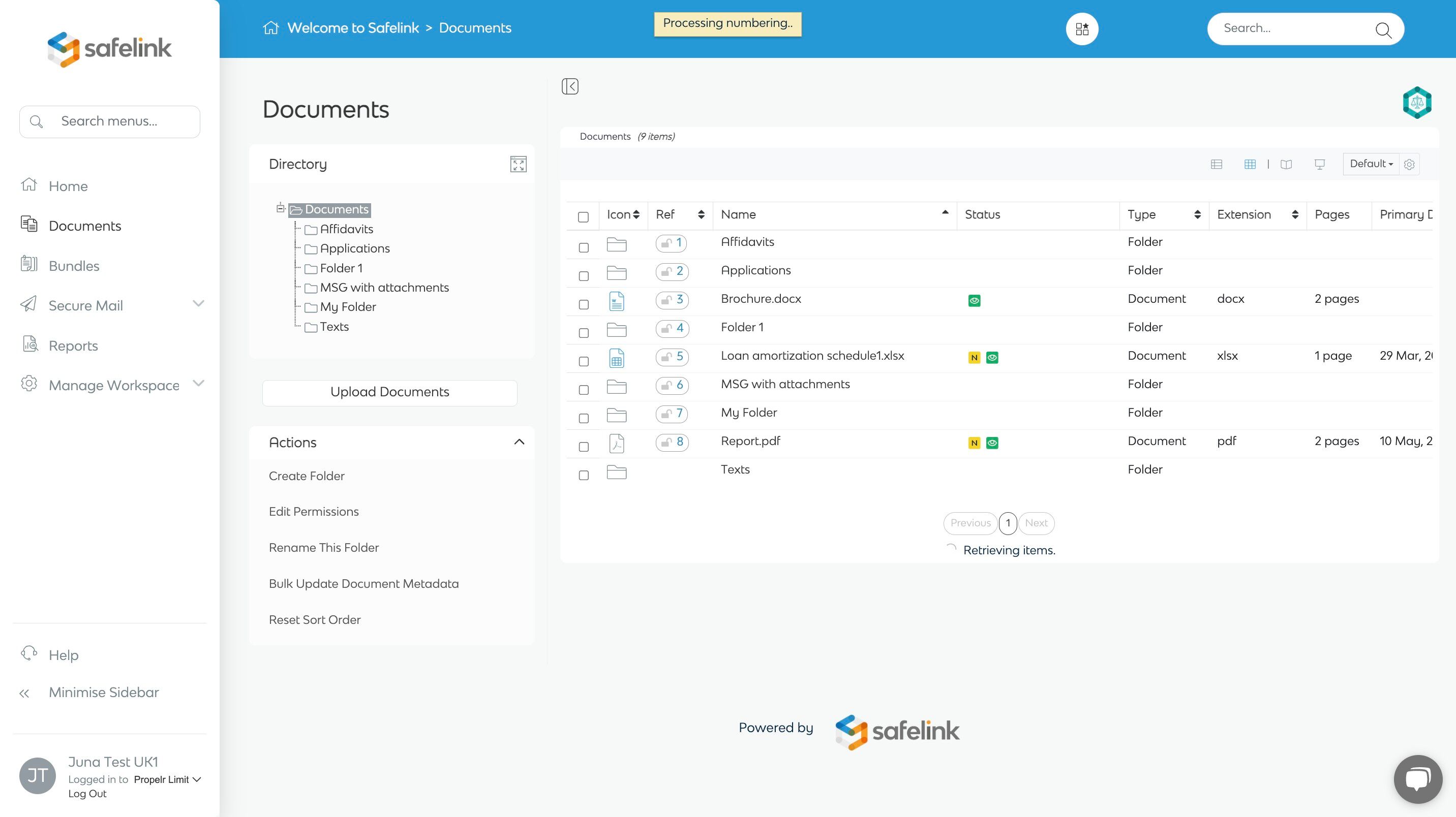This screenshot has height=817, width=1456.
Task: Expand the Secure Mail menu chevron
Action: 198,304
